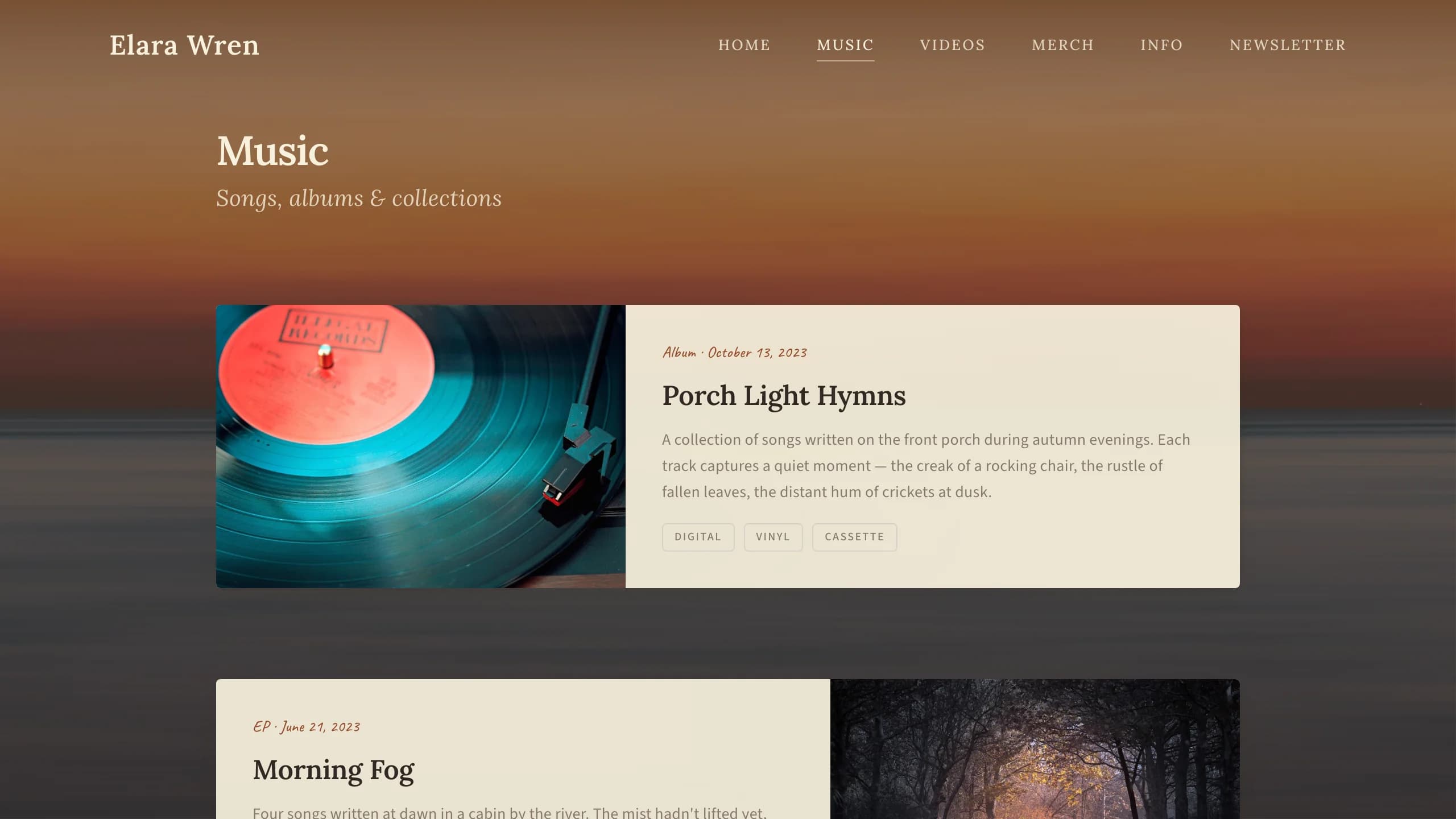Viewport: 1456px width, 819px height.
Task: Open the Newsletter nav link
Action: pos(1288,45)
